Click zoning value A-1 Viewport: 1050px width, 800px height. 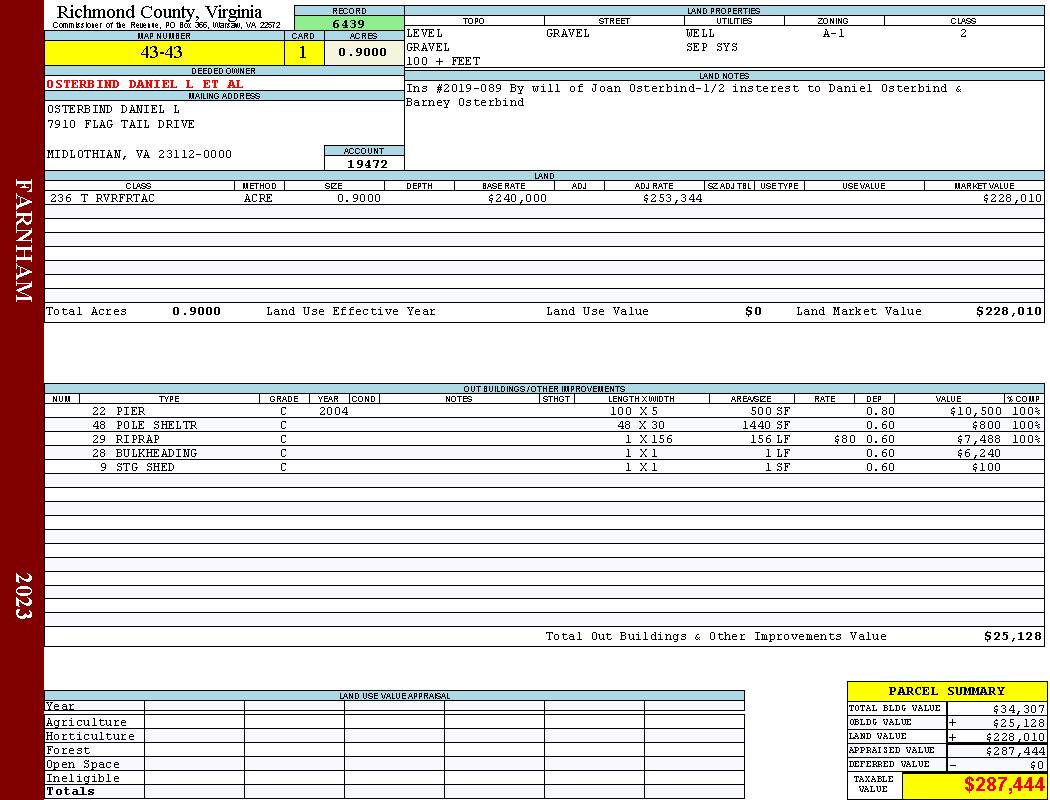coord(833,33)
